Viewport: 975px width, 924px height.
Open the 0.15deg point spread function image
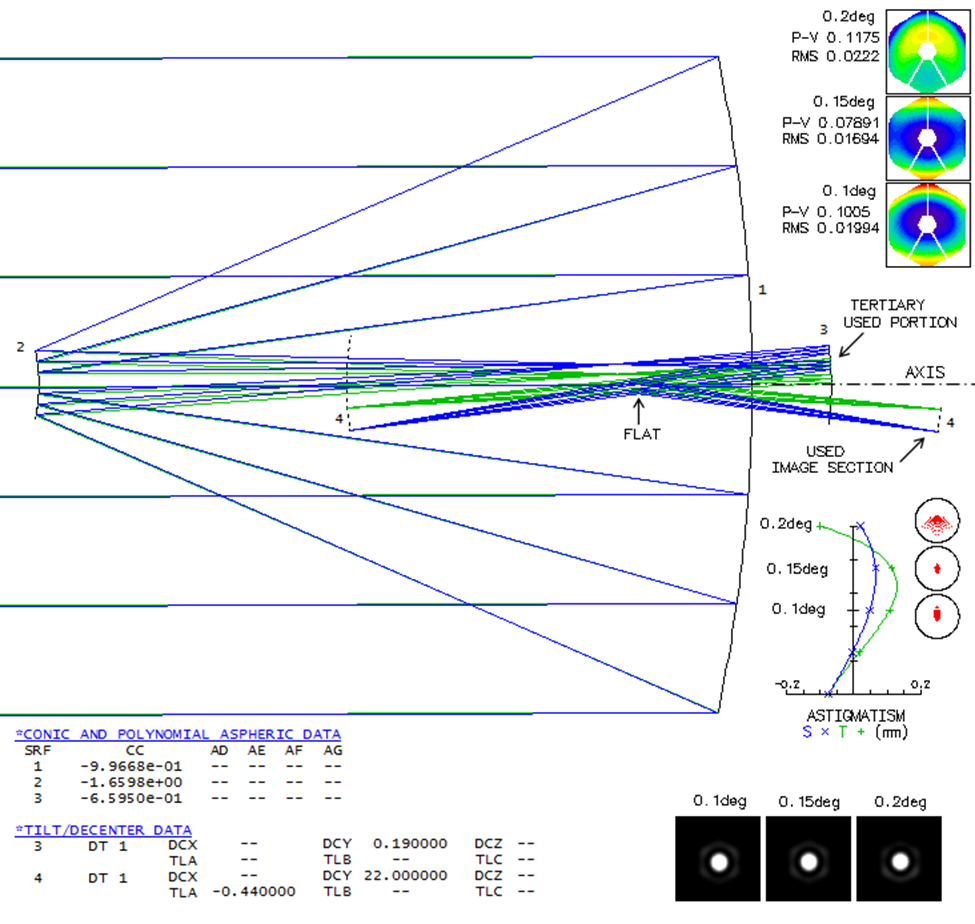coord(808,859)
